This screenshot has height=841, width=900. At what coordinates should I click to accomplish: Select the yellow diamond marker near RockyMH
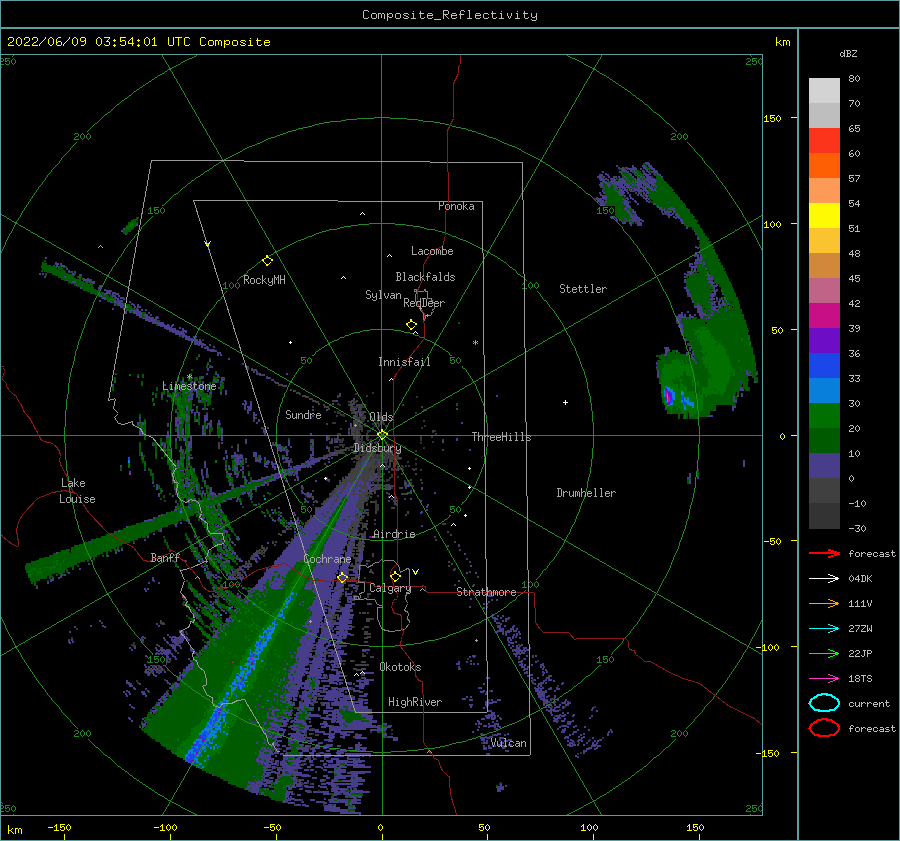[267, 261]
